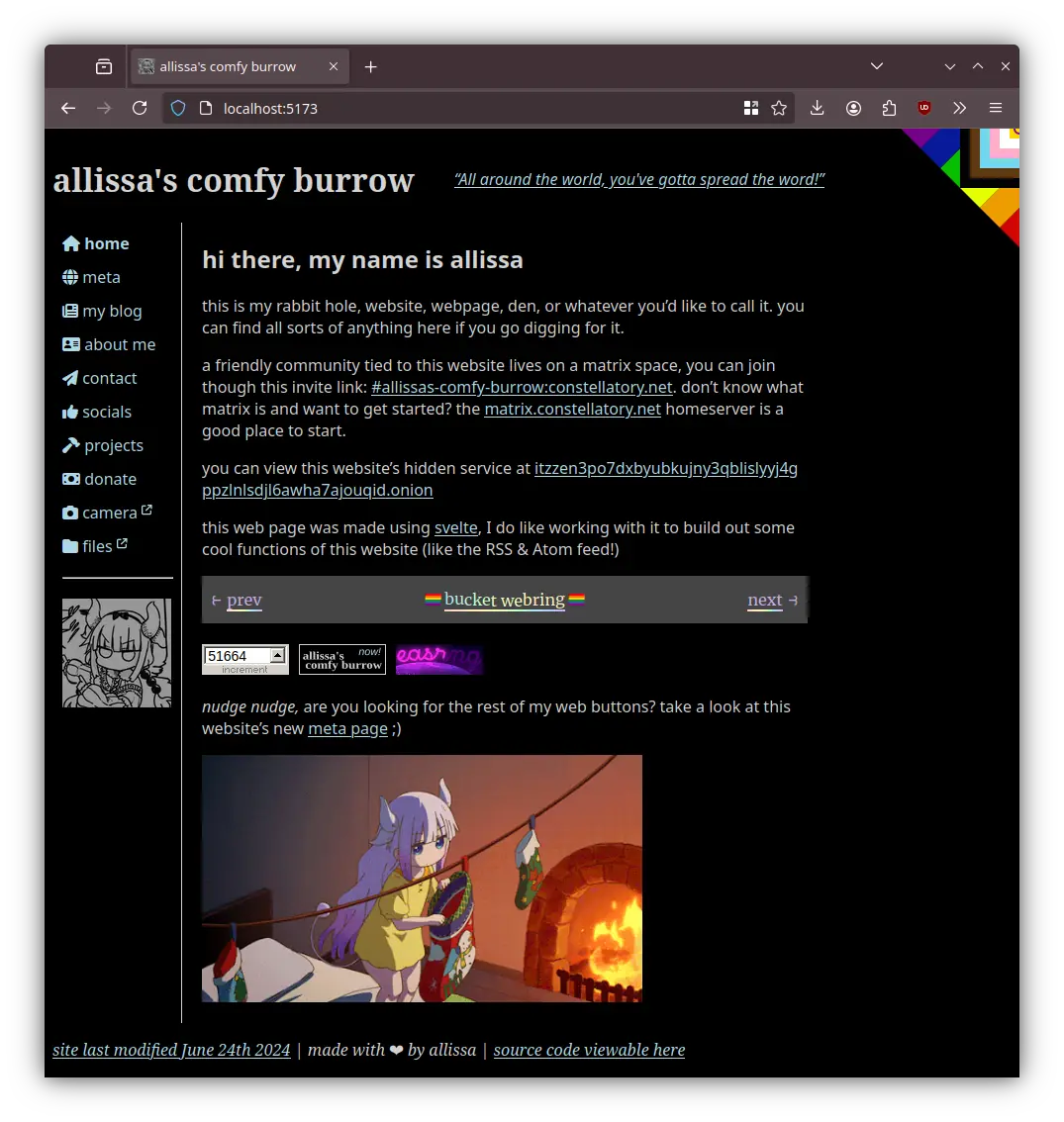Viewport: 1064px width, 1122px height.
Task: Open the extensions puzzle icon
Action: tap(889, 108)
